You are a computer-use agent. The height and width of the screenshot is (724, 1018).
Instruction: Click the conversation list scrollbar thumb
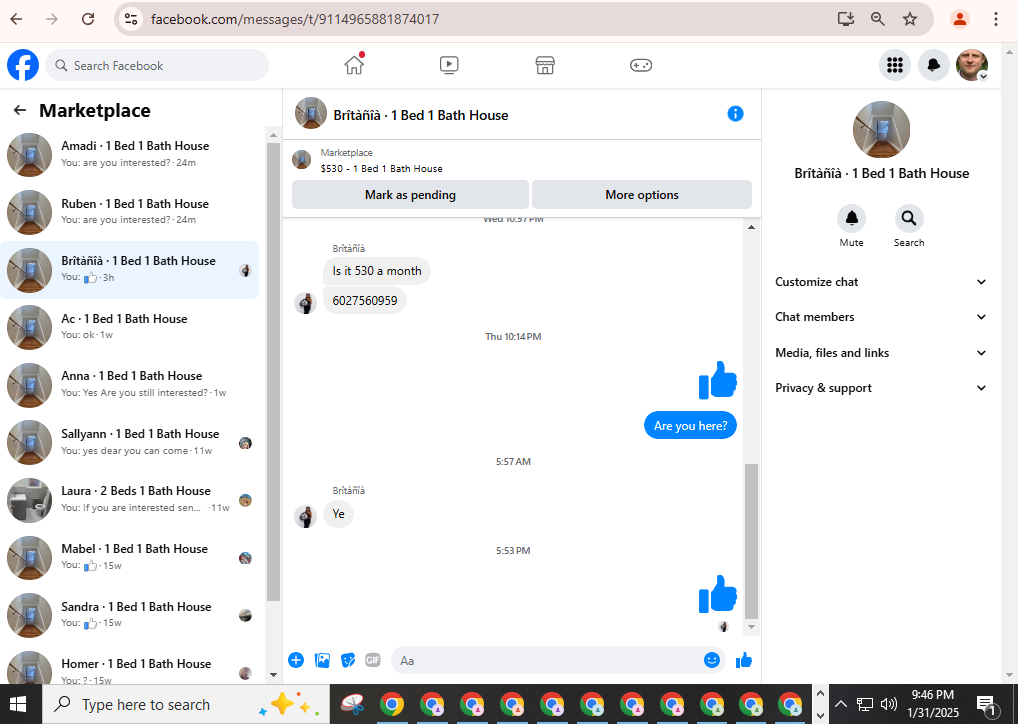pos(273,372)
